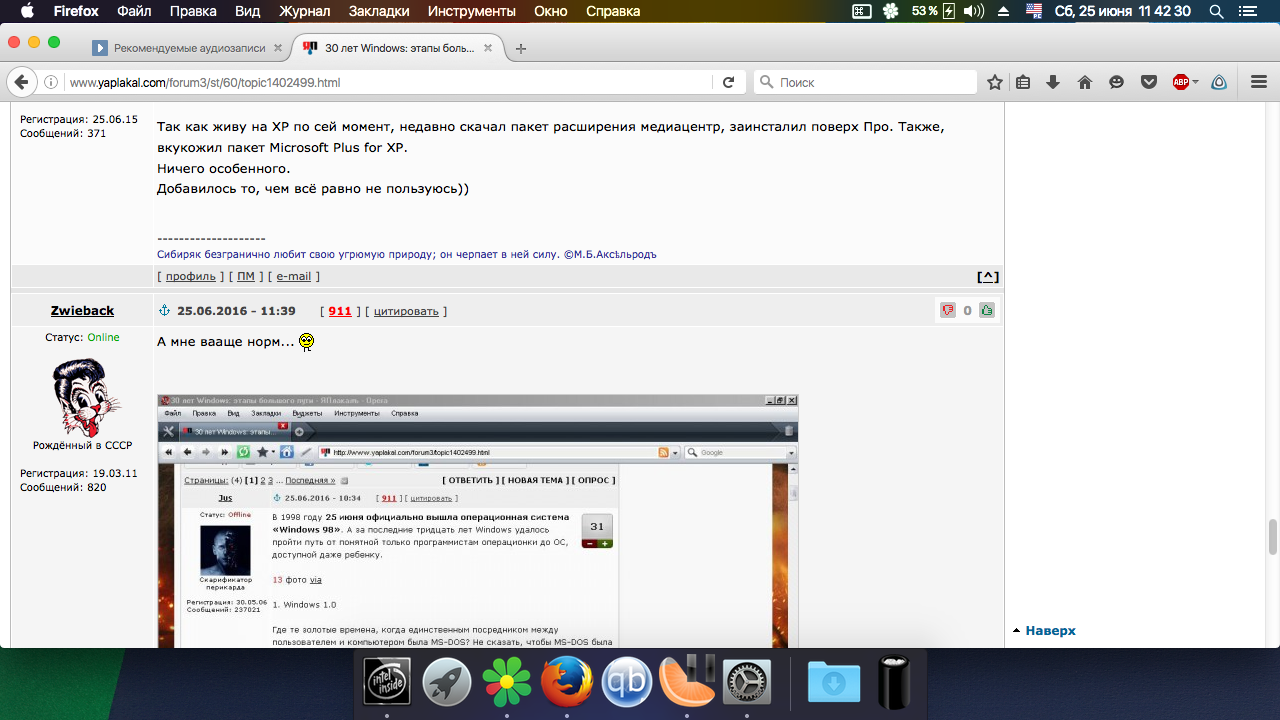Open the Журнал menu
Image resolution: width=1280 pixels, height=720 pixels.
(304, 11)
